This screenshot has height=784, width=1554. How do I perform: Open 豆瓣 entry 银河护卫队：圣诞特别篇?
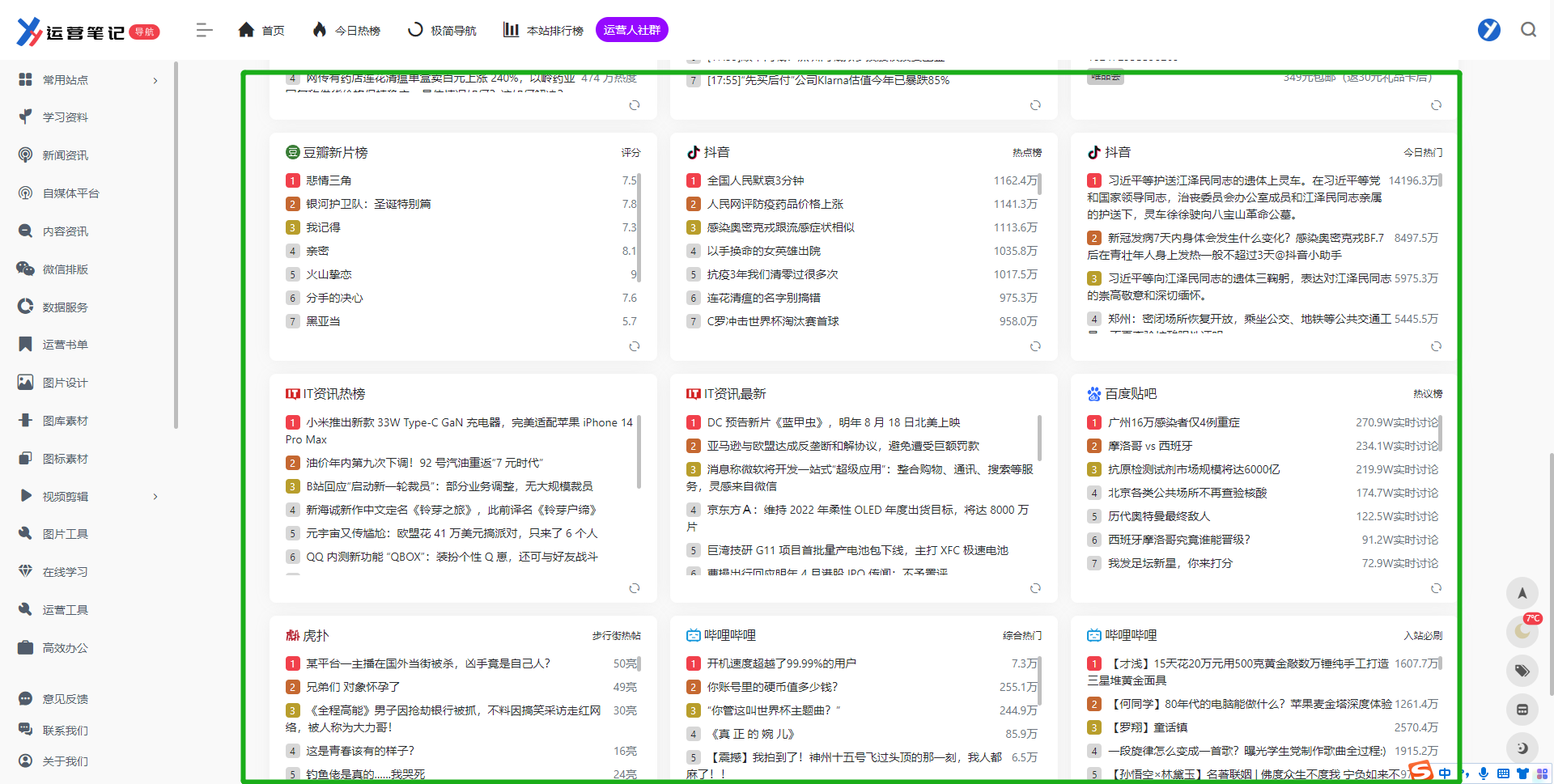(368, 204)
